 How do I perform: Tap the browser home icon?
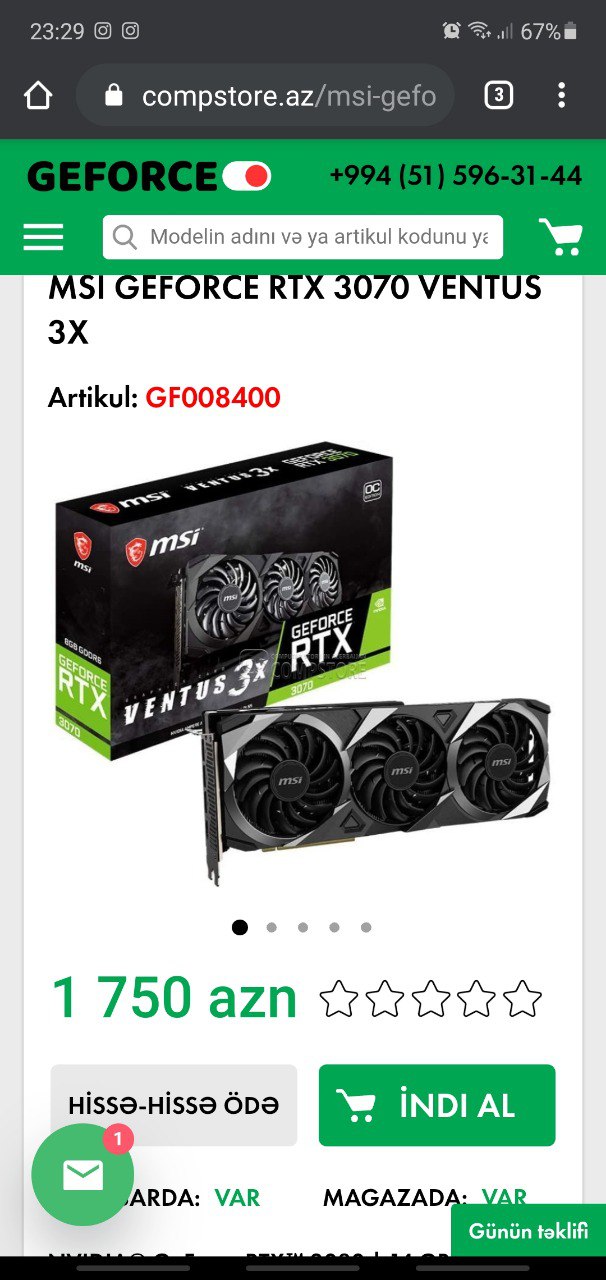tap(38, 96)
